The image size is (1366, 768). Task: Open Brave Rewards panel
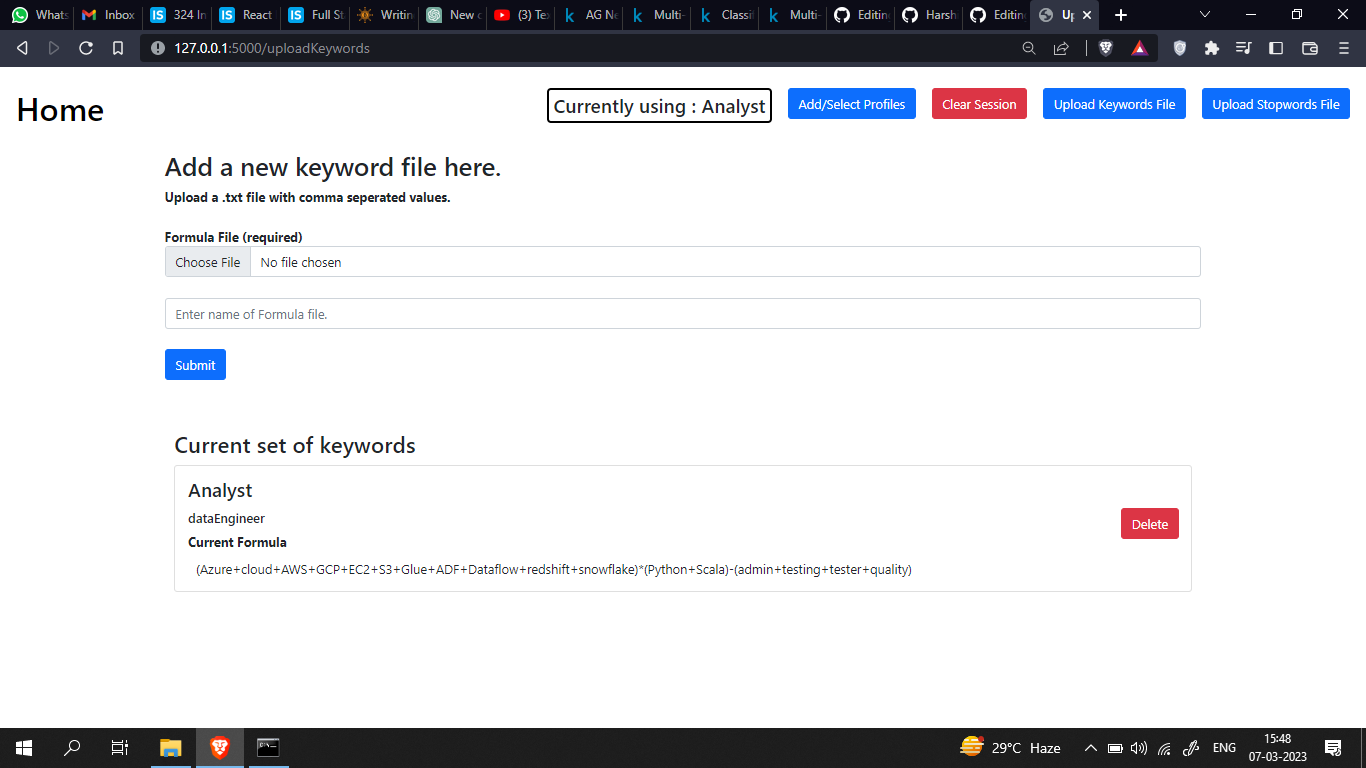pos(1139,47)
